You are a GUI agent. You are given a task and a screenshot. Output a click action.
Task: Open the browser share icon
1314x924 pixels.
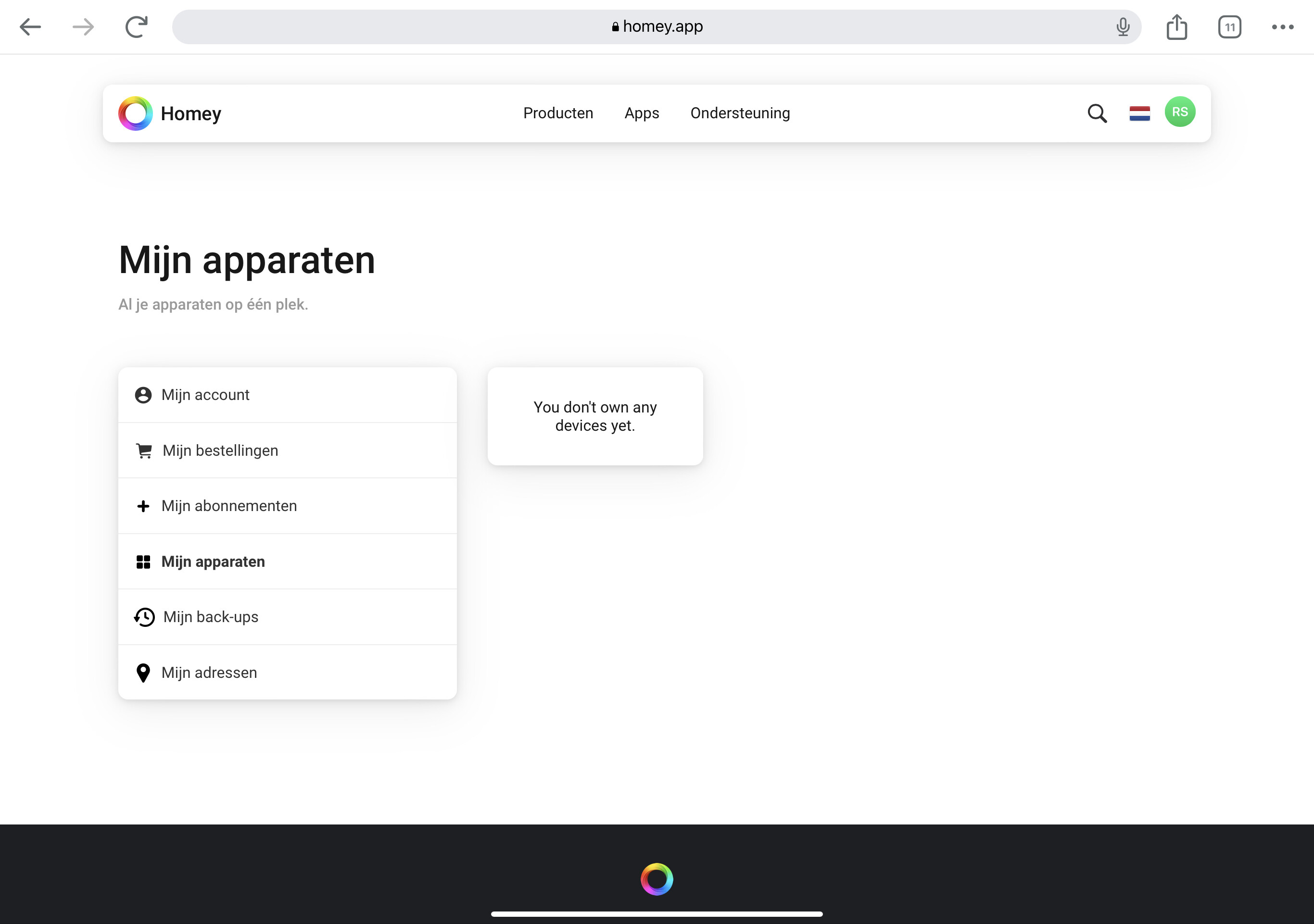pyautogui.click(x=1176, y=27)
